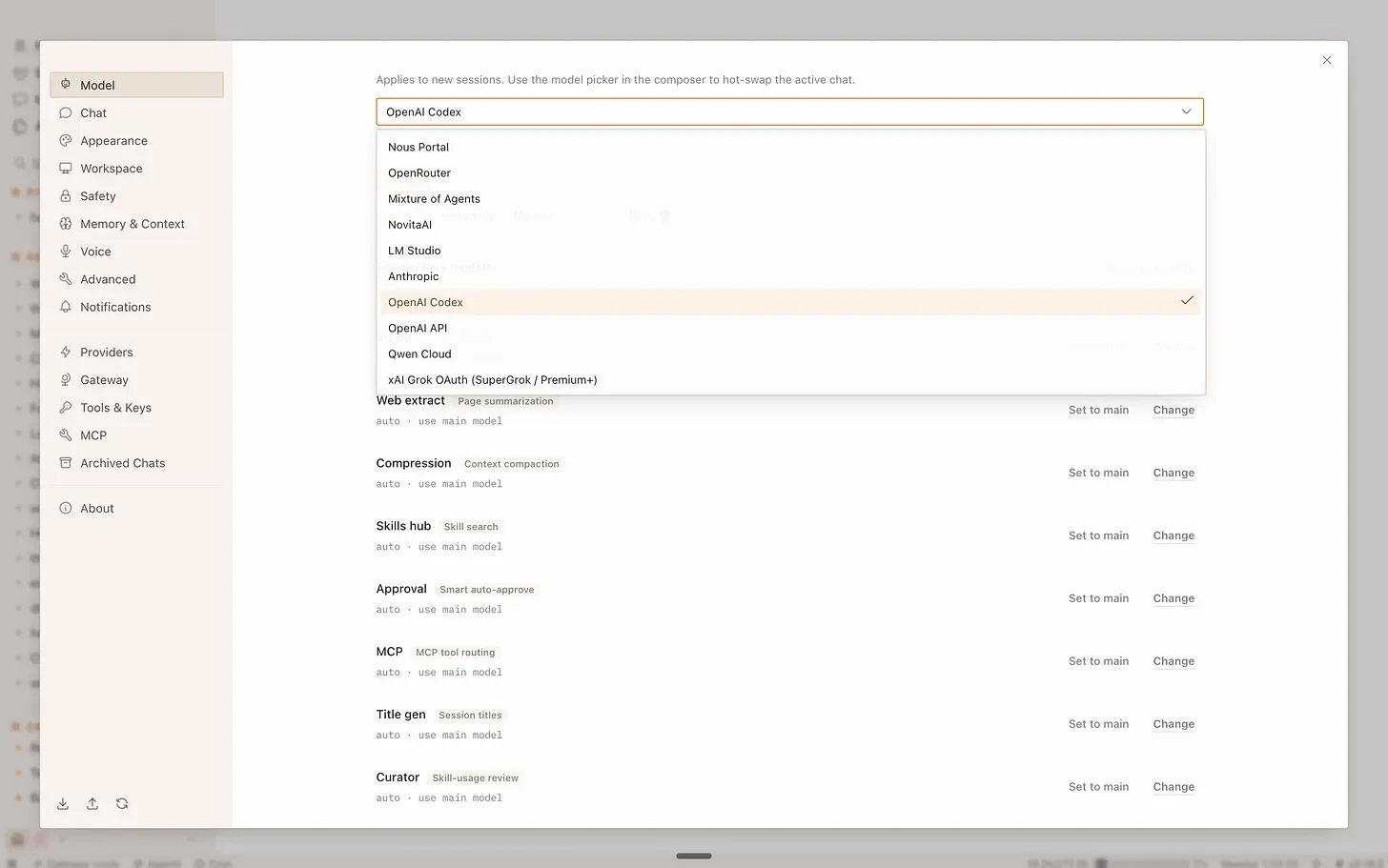
Task: Change the MCP tool routing model
Action: pos(1174,661)
